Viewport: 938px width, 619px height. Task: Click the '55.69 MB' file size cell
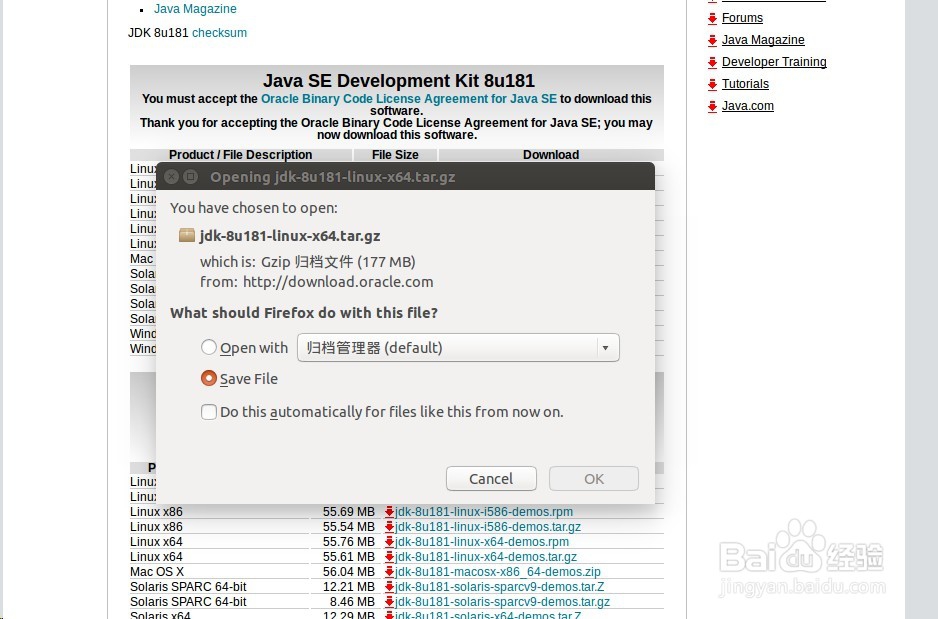point(349,512)
